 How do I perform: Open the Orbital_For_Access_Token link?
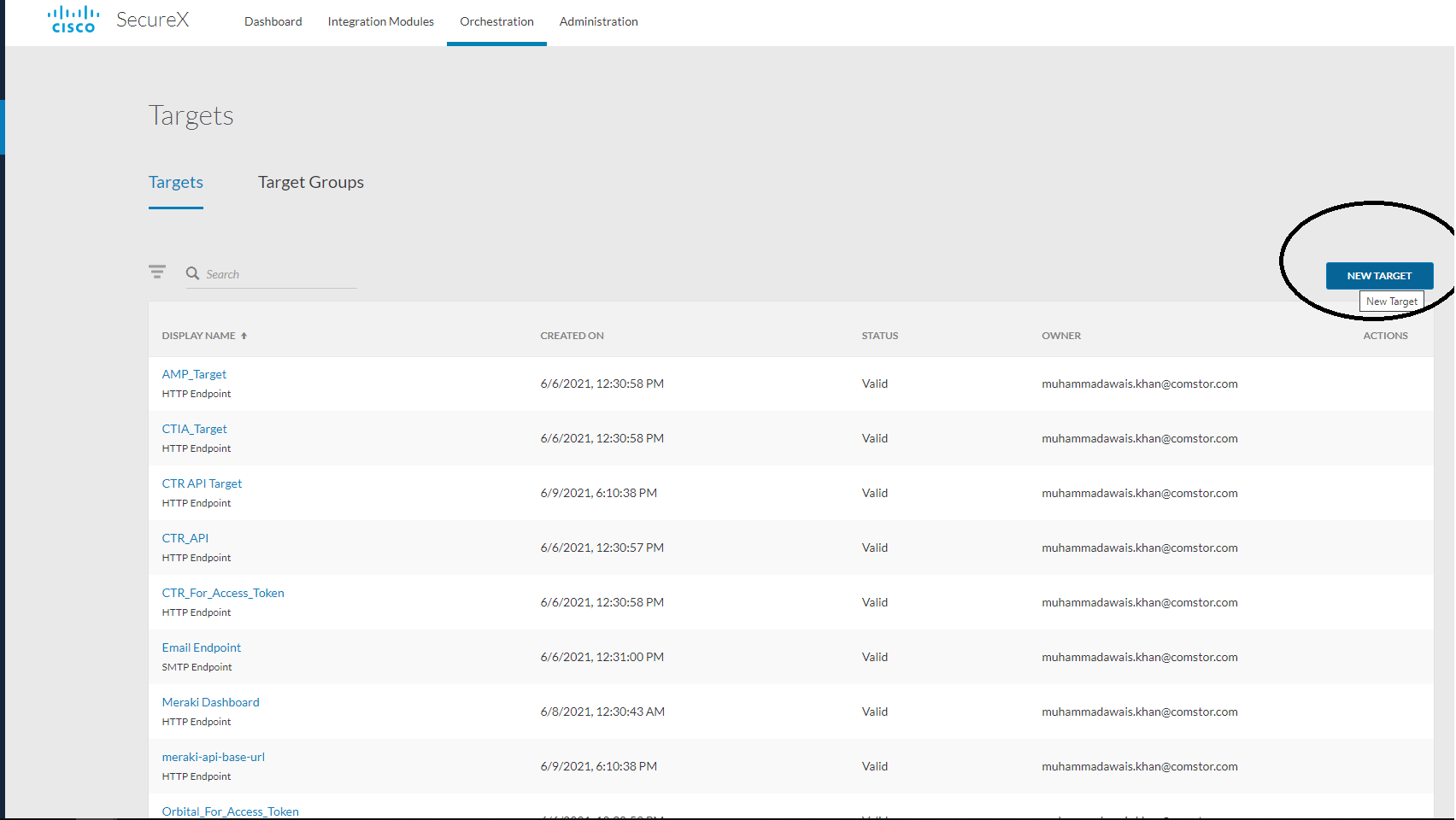(x=231, y=811)
